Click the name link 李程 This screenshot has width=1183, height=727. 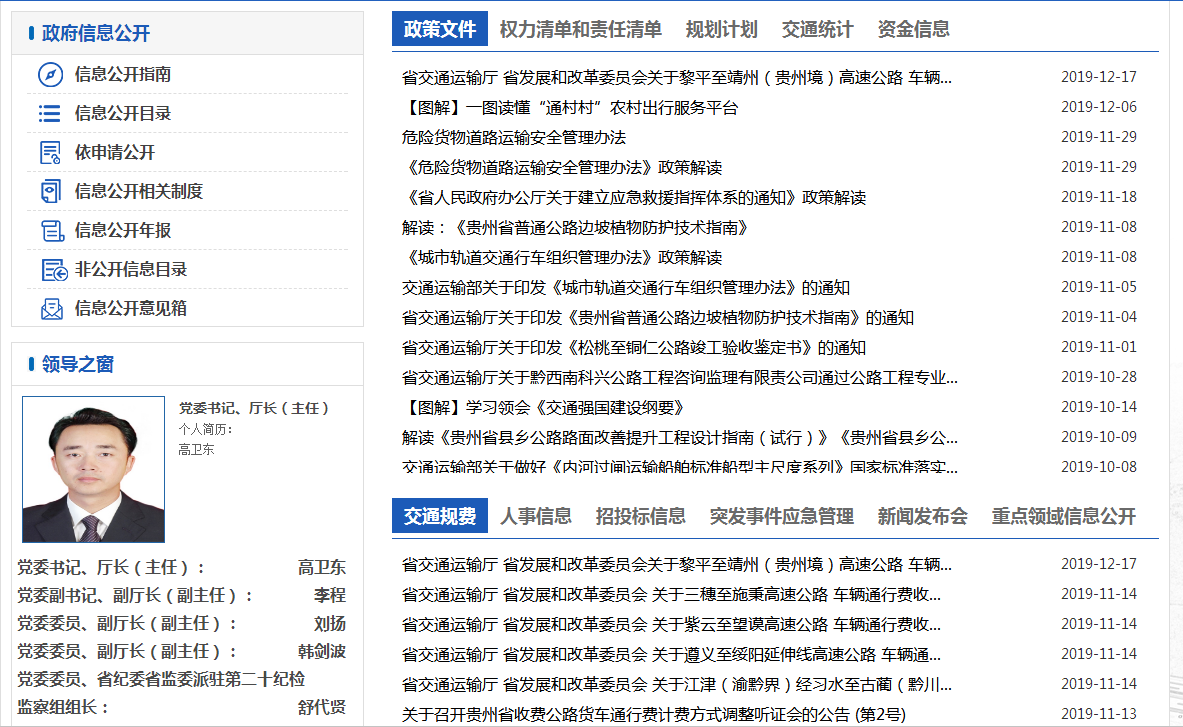[x=329, y=596]
